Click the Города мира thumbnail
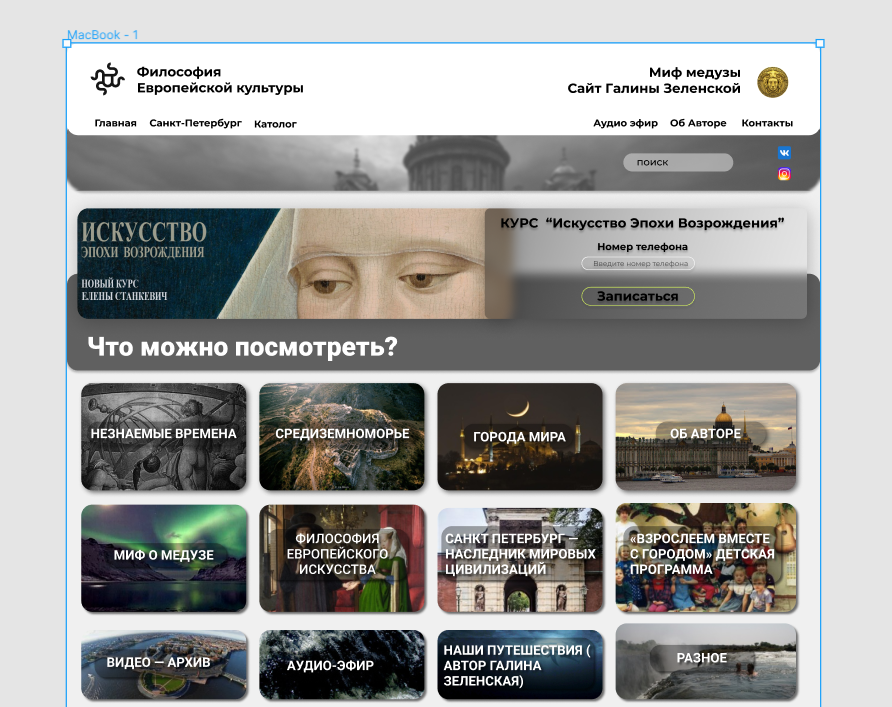 (519, 437)
